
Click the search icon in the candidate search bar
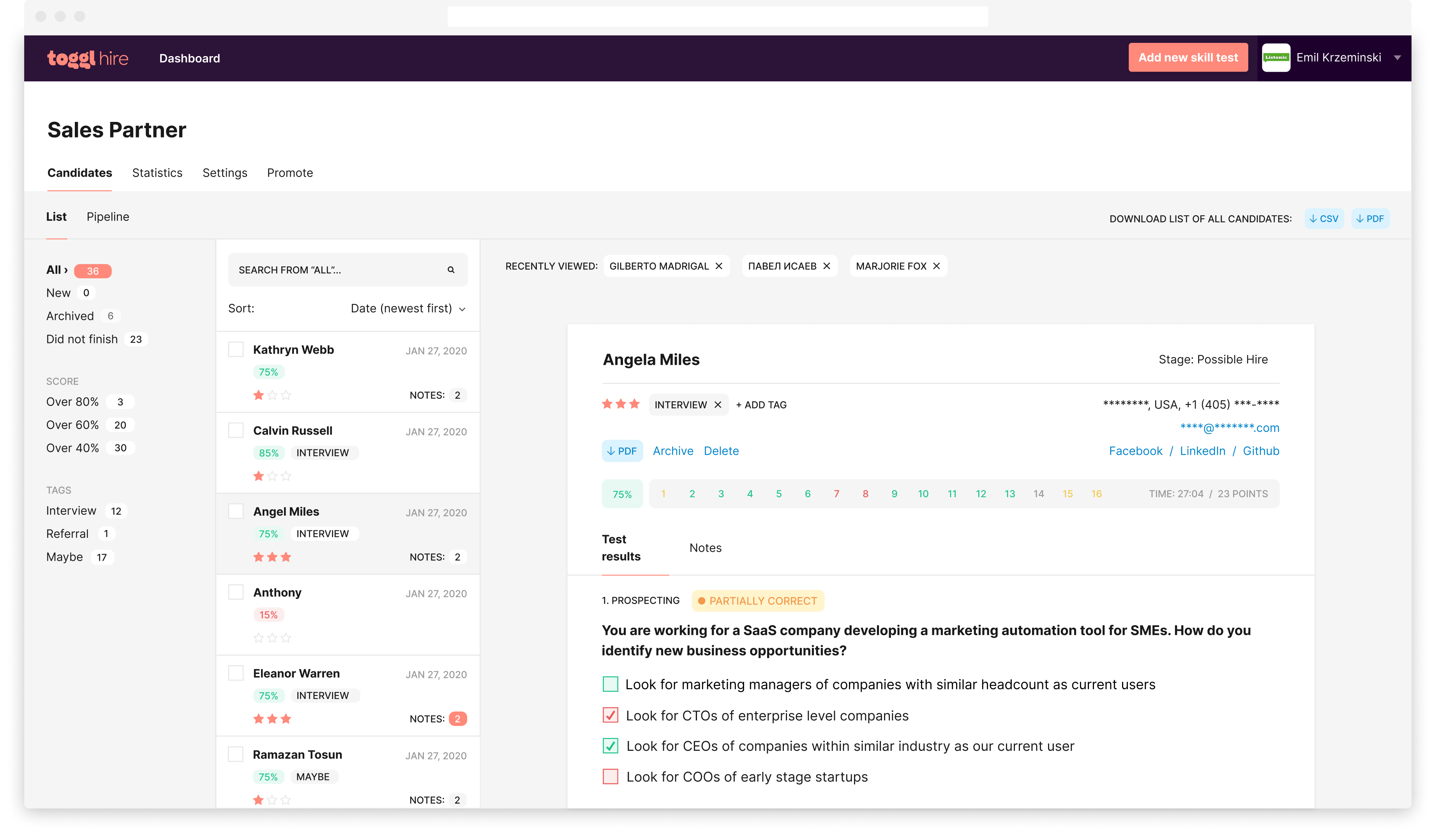[450, 269]
